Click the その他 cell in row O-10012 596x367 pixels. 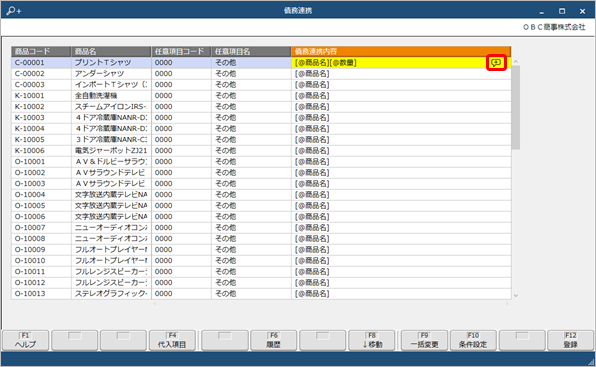(251, 283)
